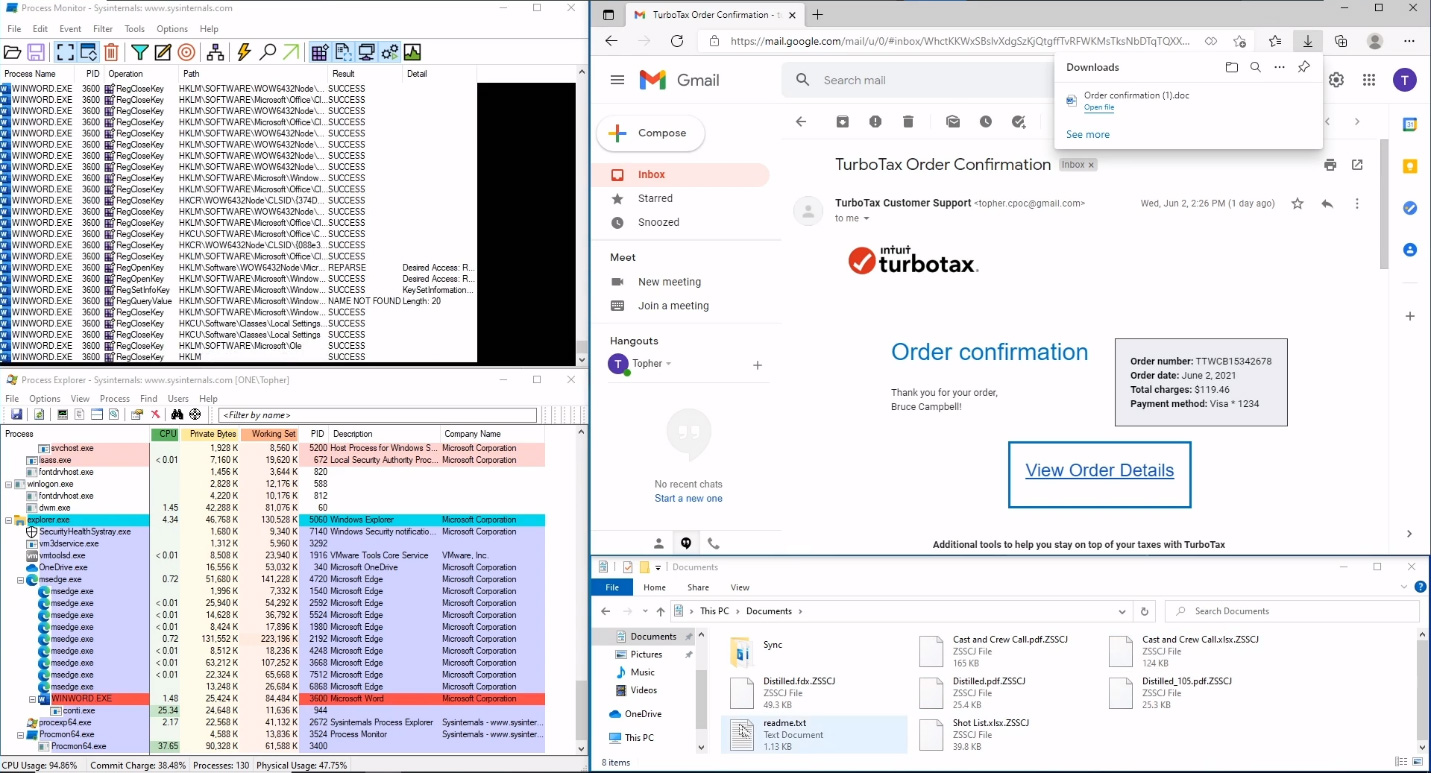
Task: Click the Delete trash icon in Gmail
Action: click(x=908, y=122)
